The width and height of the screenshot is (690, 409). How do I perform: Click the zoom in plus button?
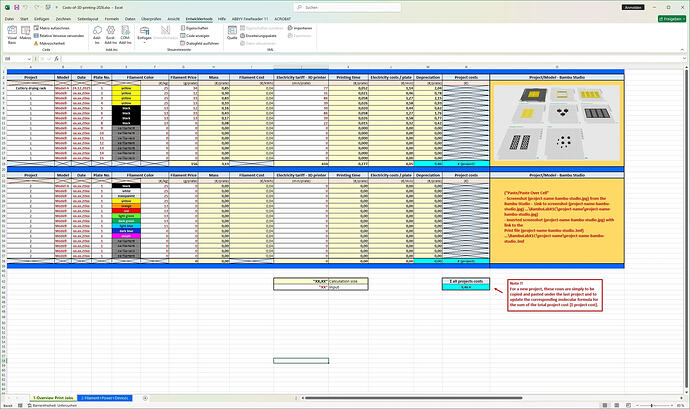671,405
